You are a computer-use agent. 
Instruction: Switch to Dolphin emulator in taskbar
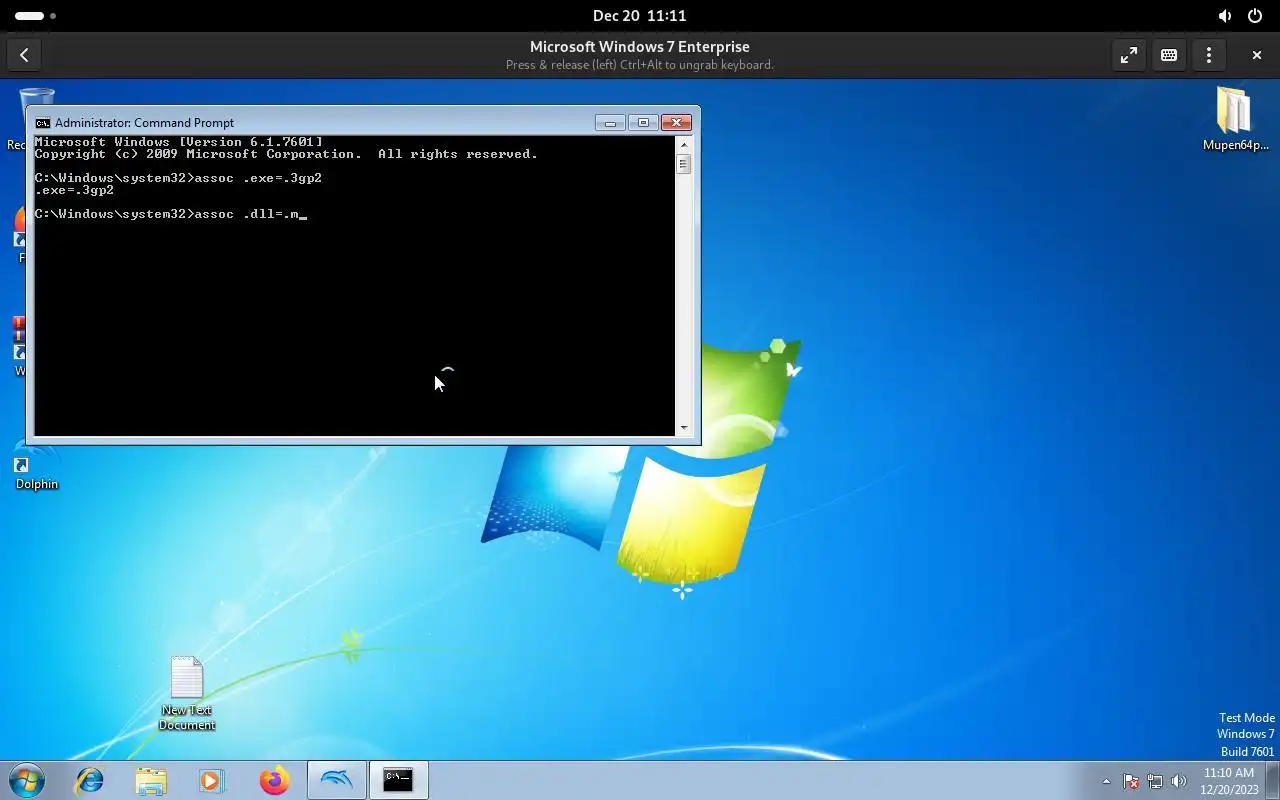[x=336, y=780]
